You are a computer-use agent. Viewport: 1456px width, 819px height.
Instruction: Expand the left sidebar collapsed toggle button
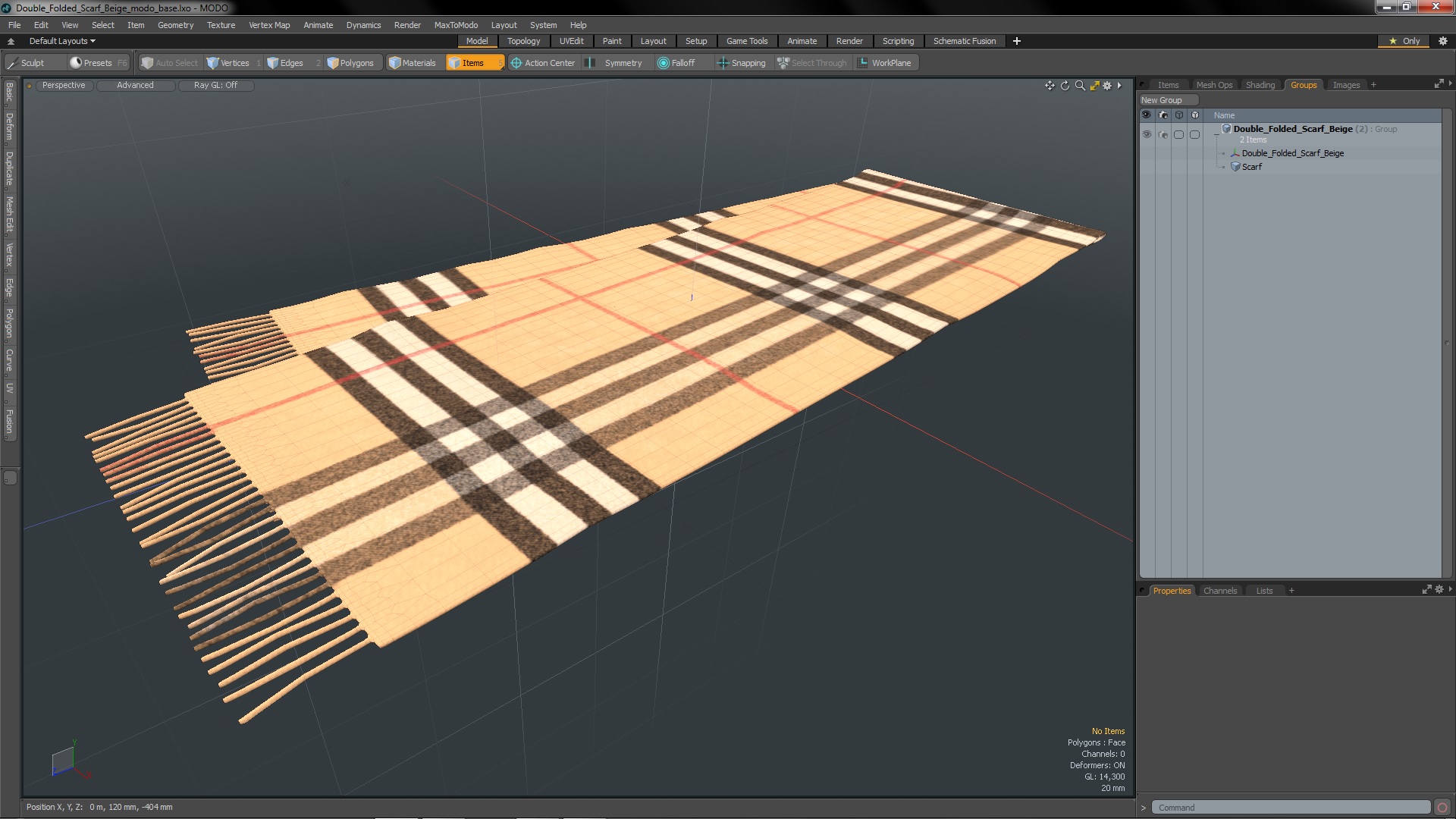click(x=10, y=478)
